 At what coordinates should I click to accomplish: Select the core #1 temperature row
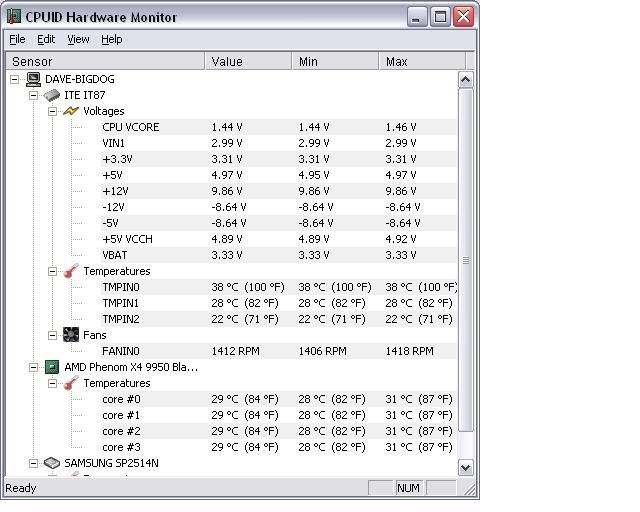click(279, 415)
